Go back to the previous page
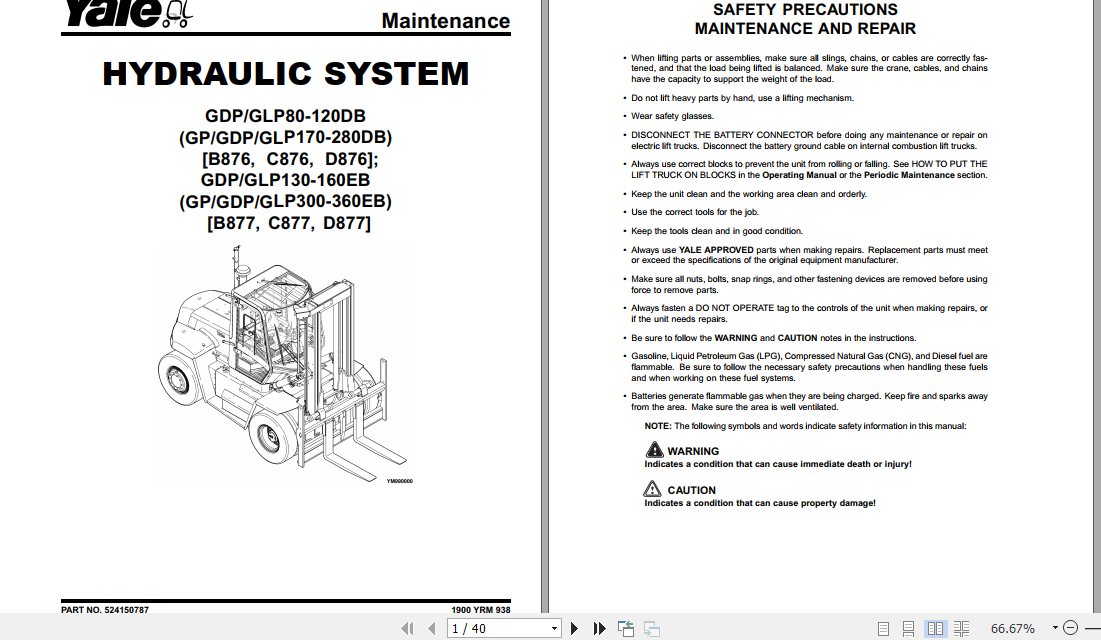Image resolution: width=1101 pixels, height=640 pixels. point(430,628)
